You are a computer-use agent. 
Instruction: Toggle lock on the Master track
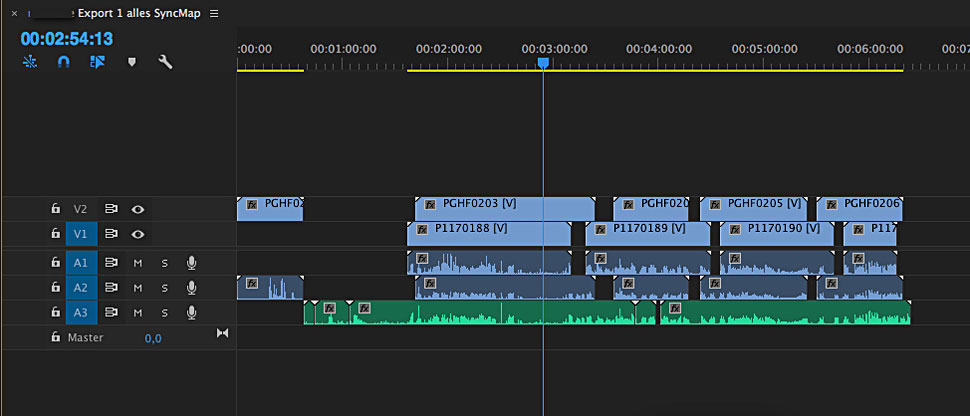click(56, 337)
